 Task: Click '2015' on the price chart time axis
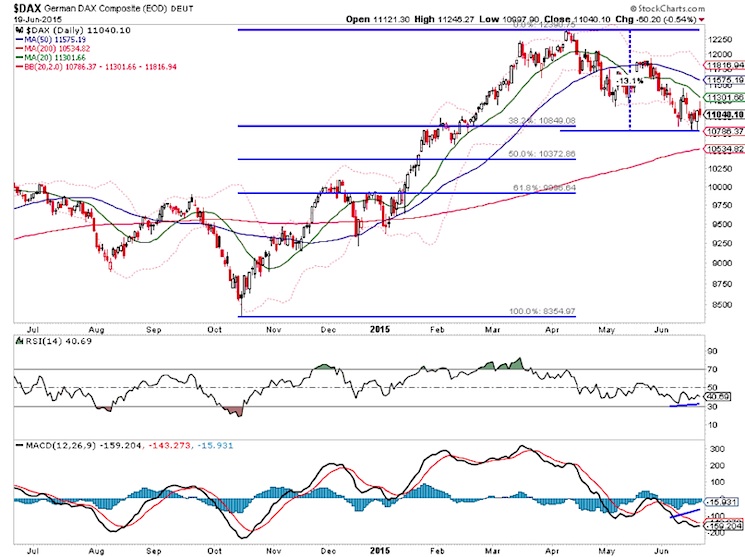point(380,329)
